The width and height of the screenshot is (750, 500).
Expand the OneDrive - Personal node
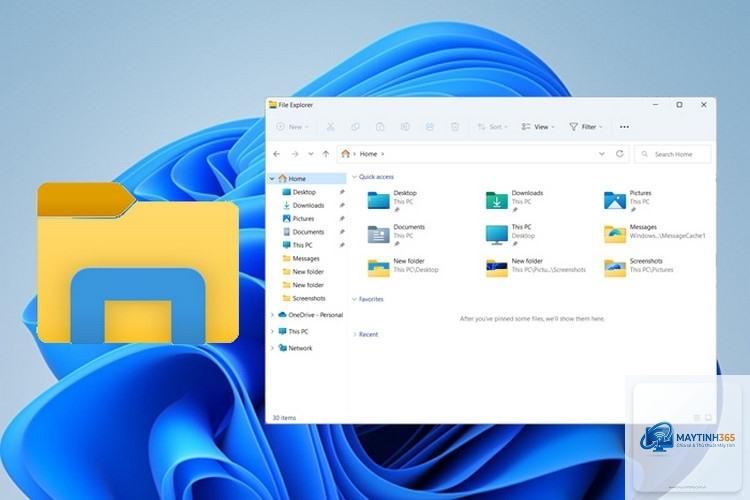tap(272, 315)
